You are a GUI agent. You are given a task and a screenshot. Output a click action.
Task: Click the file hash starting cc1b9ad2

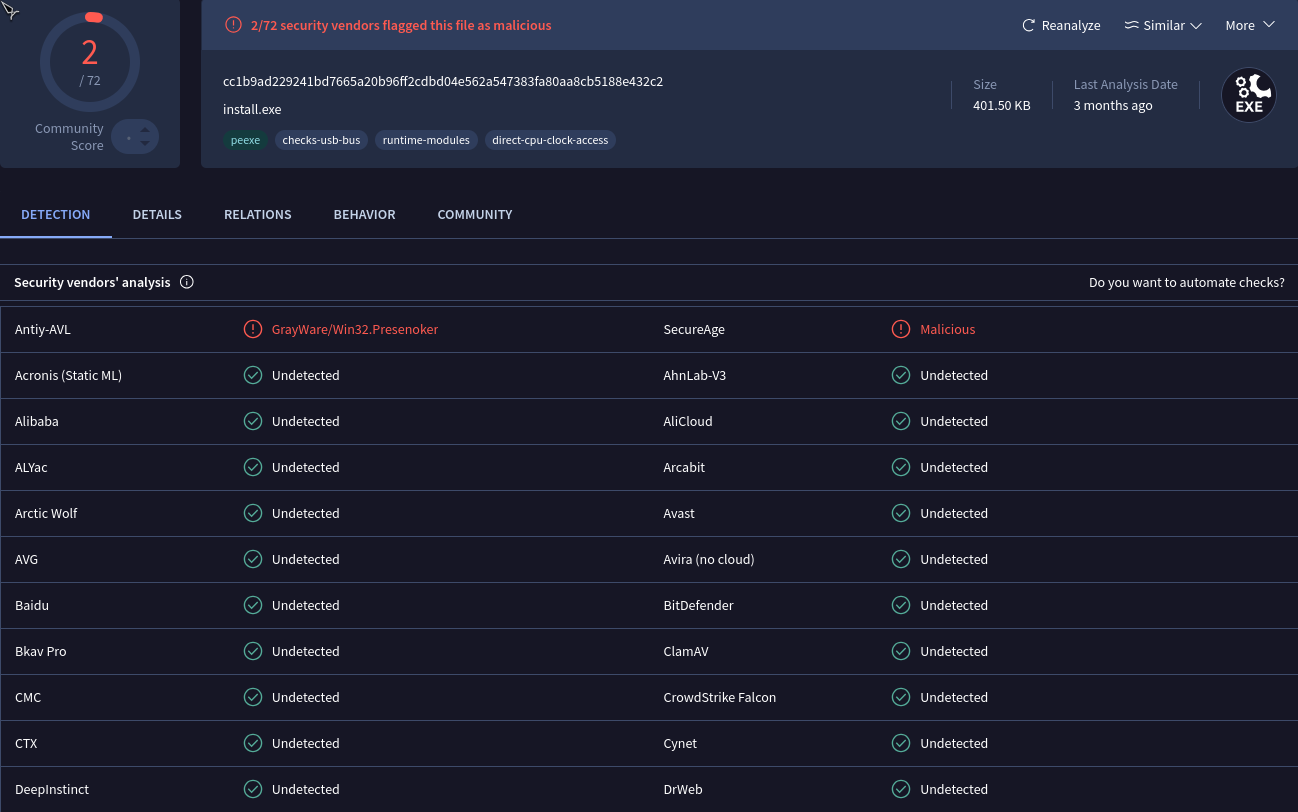pos(443,81)
